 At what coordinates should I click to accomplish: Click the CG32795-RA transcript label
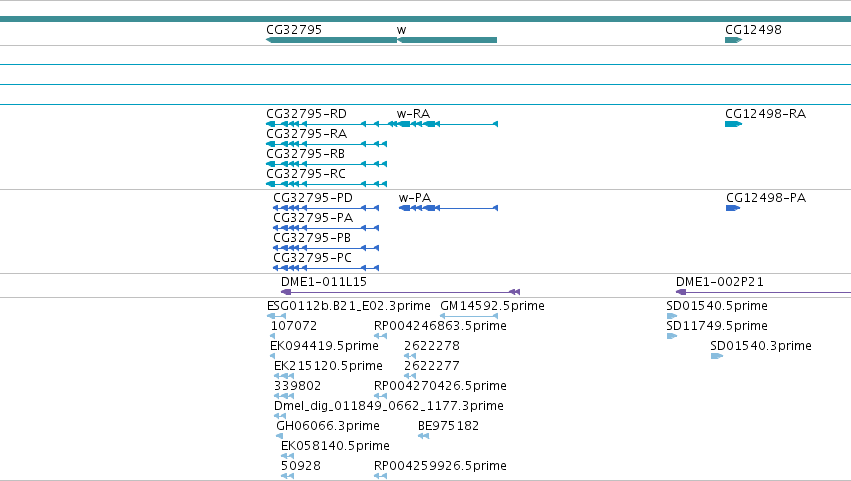coord(306,134)
